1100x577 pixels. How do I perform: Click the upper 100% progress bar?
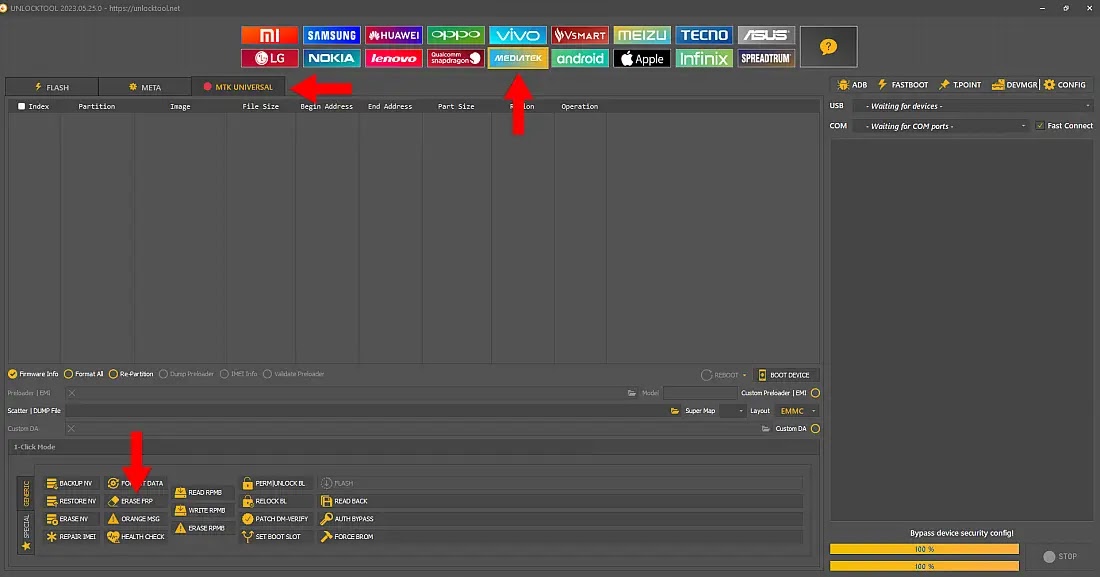(x=924, y=549)
